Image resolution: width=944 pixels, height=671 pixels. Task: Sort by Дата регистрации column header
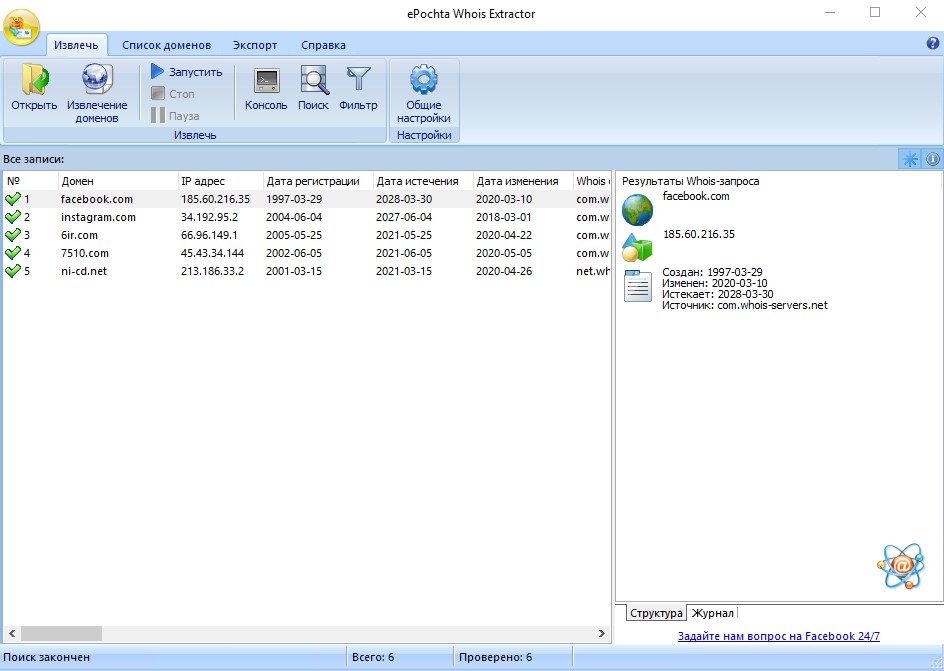(x=318, y=181)
